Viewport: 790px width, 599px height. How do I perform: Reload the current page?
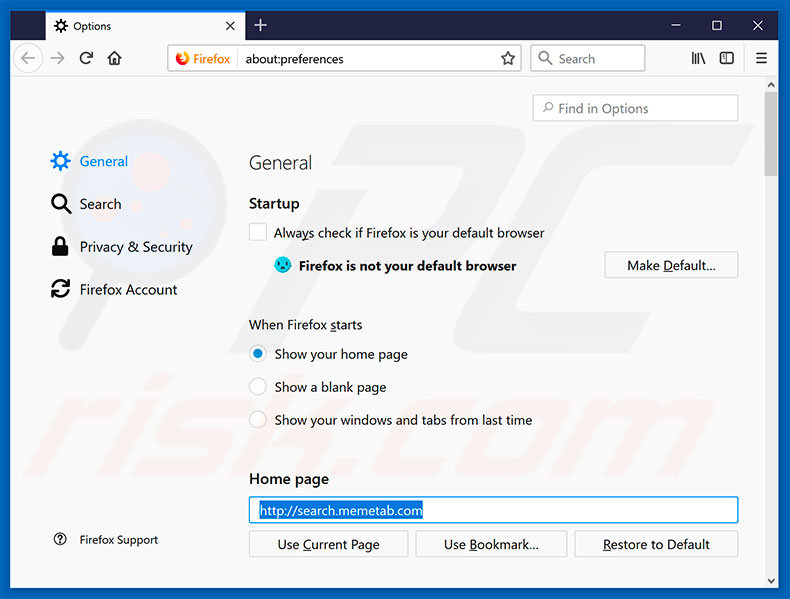click(86, 58)
